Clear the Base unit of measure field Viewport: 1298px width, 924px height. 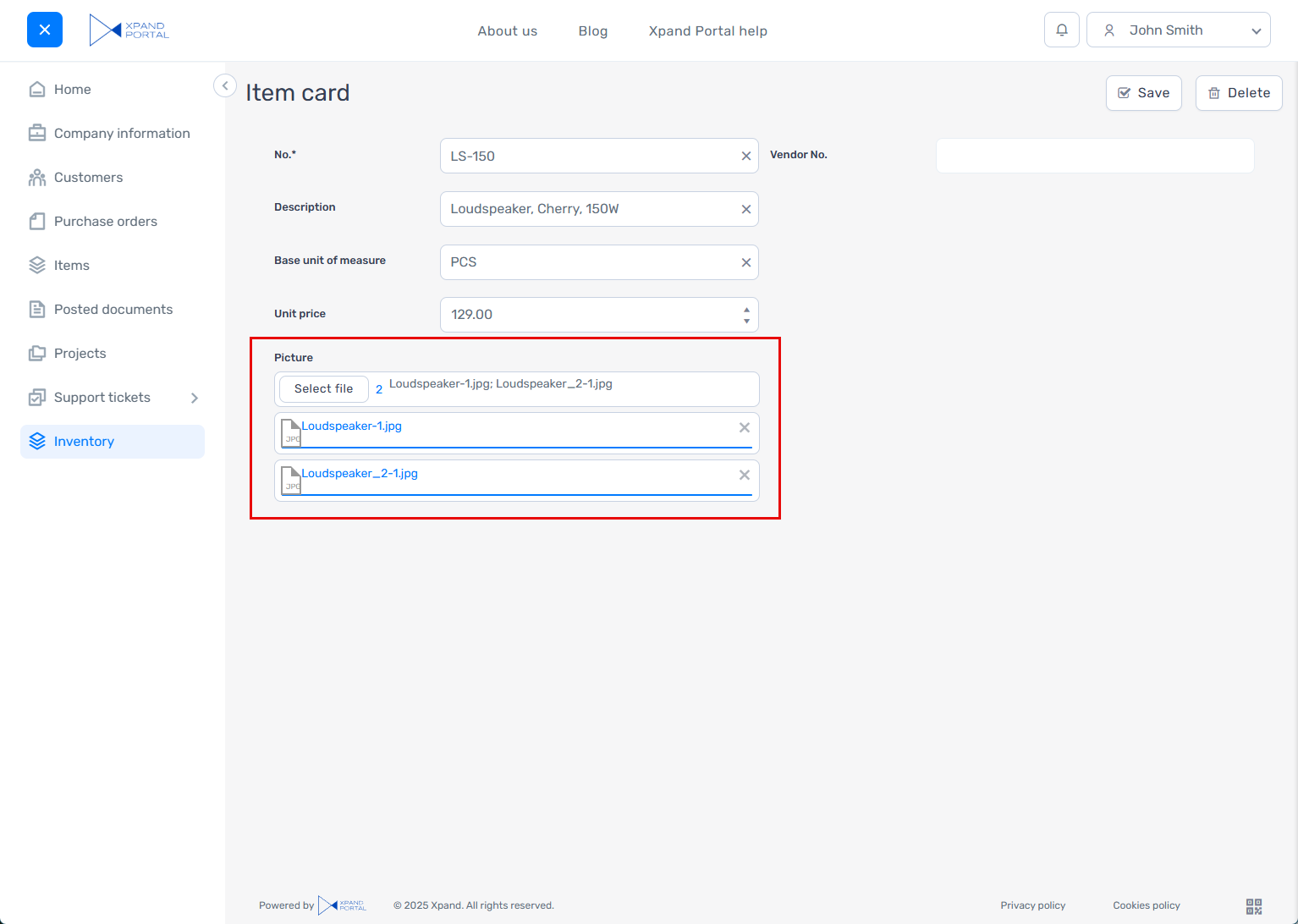click(745, 262)
